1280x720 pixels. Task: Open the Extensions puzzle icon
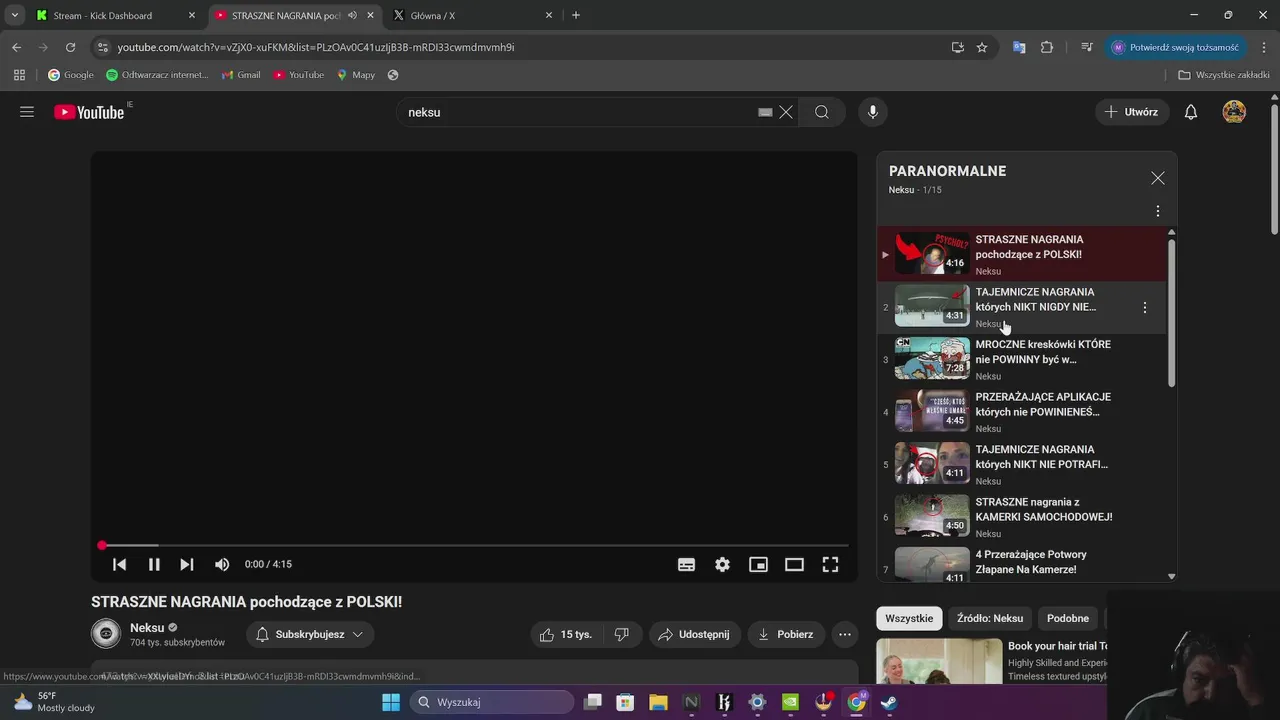(1047, 47)
